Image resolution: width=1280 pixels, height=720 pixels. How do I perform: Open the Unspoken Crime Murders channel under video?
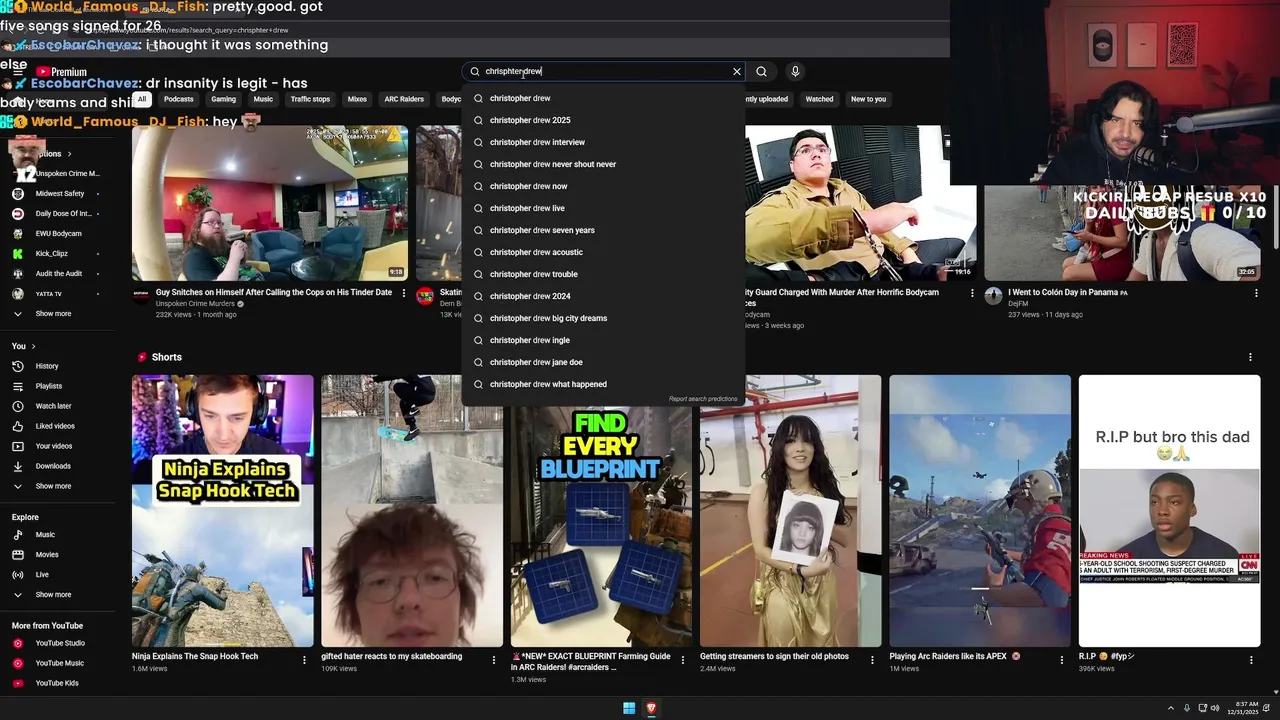pyautogui.click(x=196, y=304)
